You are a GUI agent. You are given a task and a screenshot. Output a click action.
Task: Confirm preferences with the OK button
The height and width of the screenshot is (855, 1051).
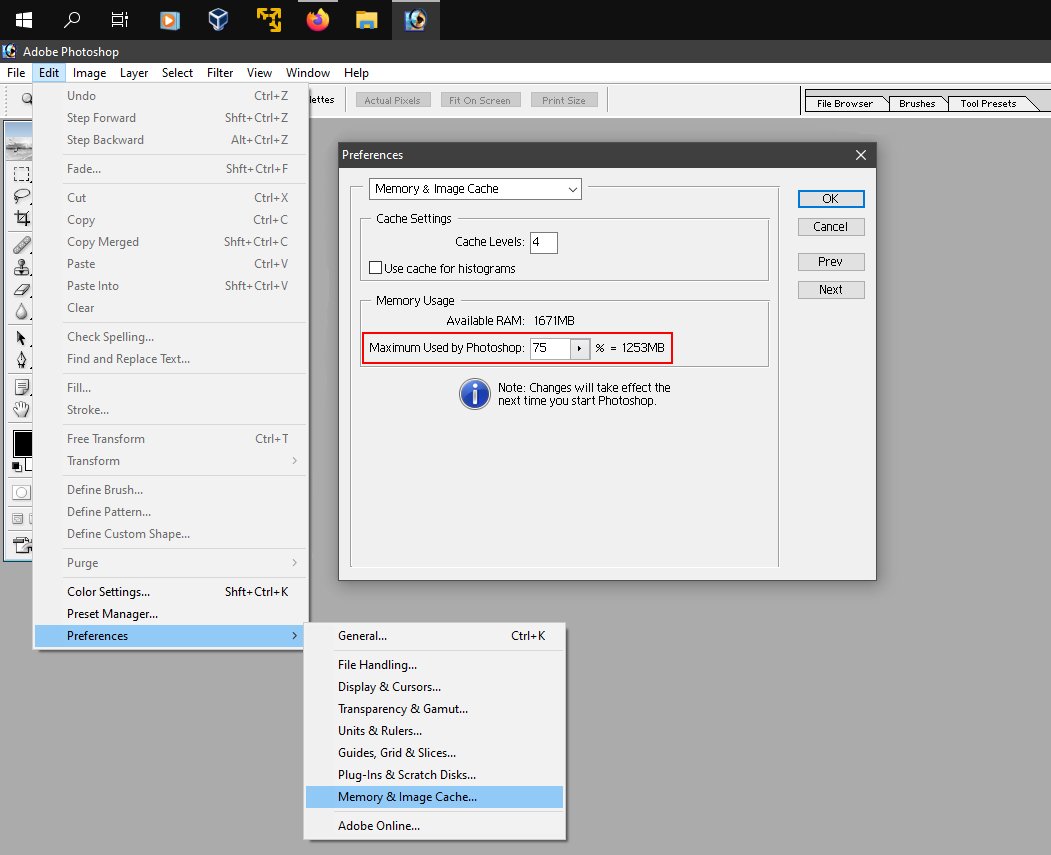point(830,198)
